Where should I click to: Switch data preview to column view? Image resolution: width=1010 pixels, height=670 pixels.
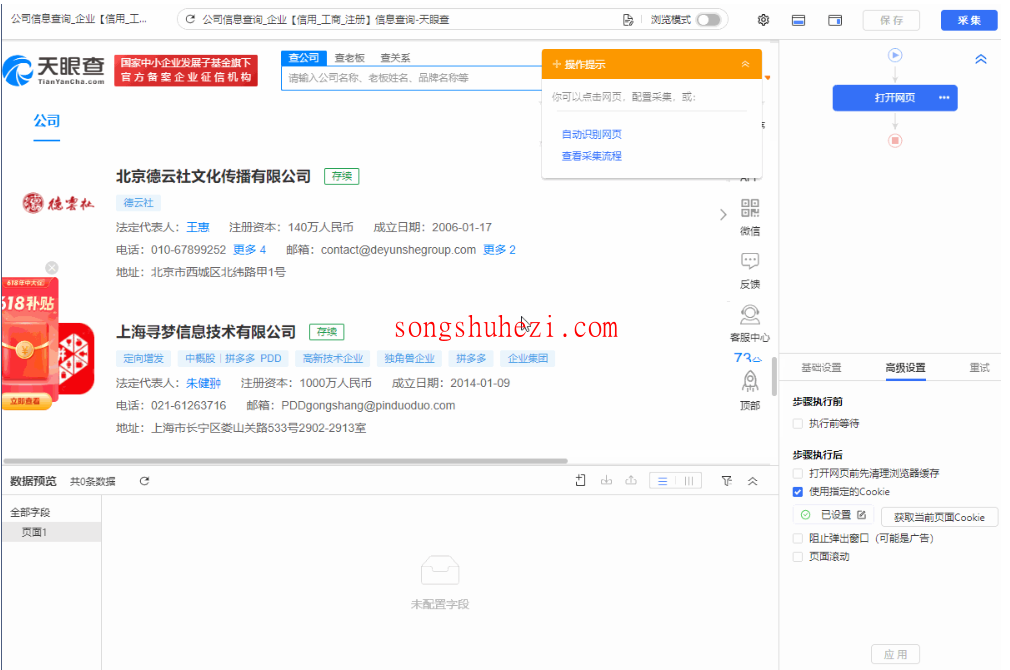pos(689,481)
